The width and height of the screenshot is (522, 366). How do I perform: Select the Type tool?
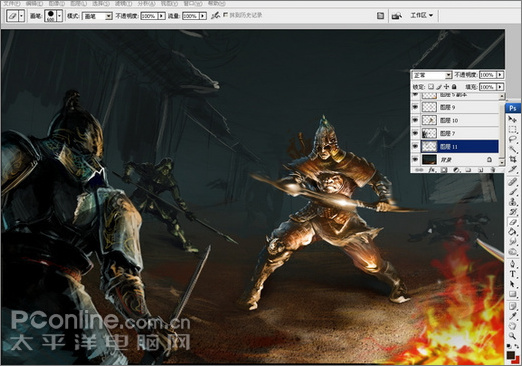tap(512, 274)
